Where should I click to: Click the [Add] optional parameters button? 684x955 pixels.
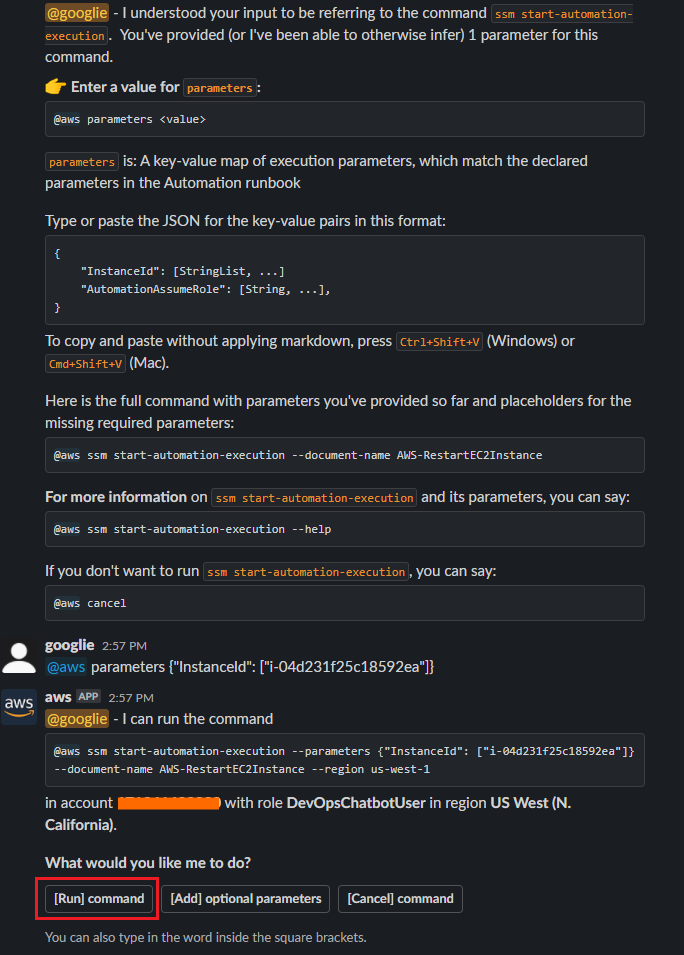[x=245, y=898]
